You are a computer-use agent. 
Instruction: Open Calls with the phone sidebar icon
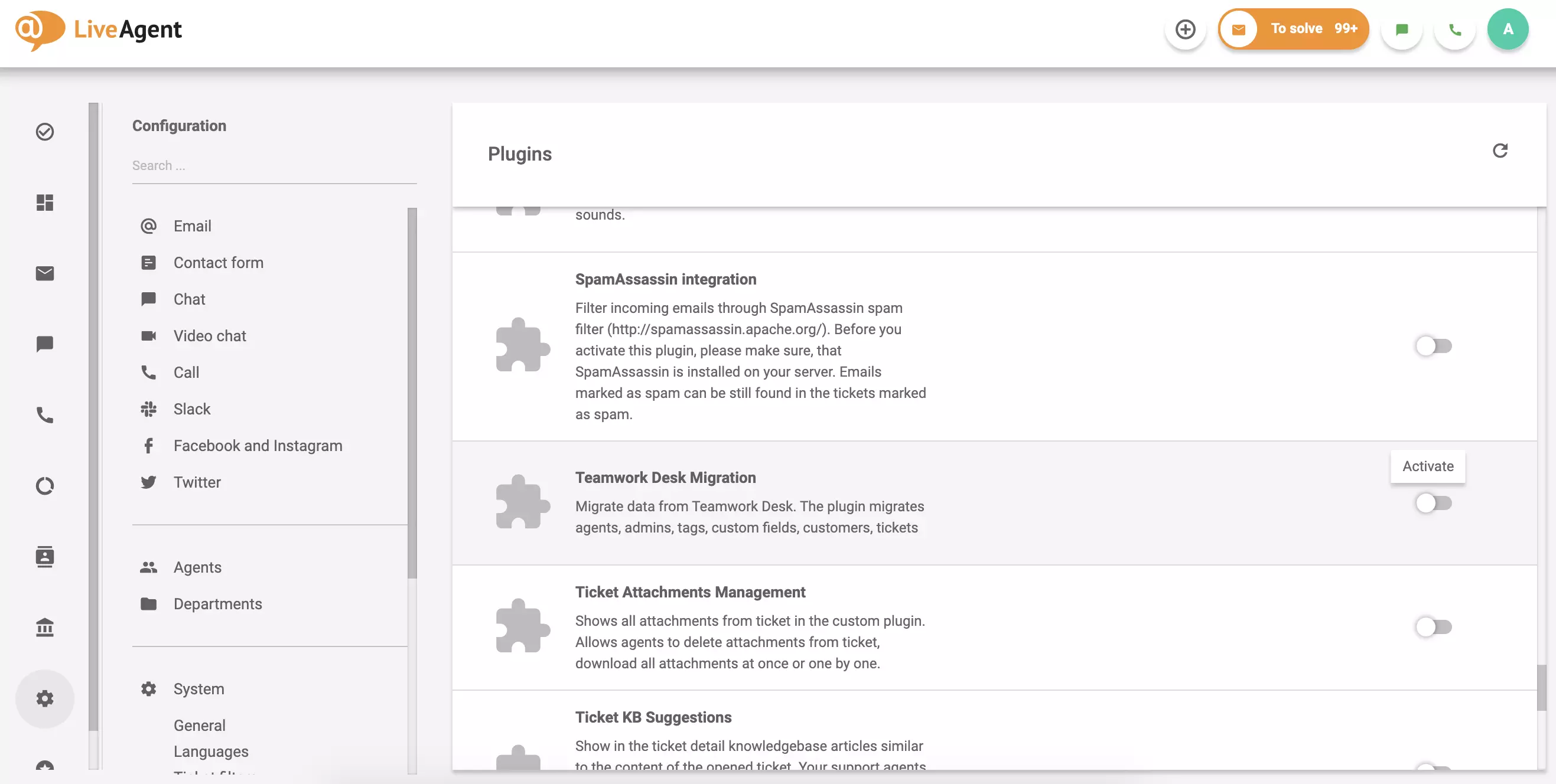click(44, 414)
